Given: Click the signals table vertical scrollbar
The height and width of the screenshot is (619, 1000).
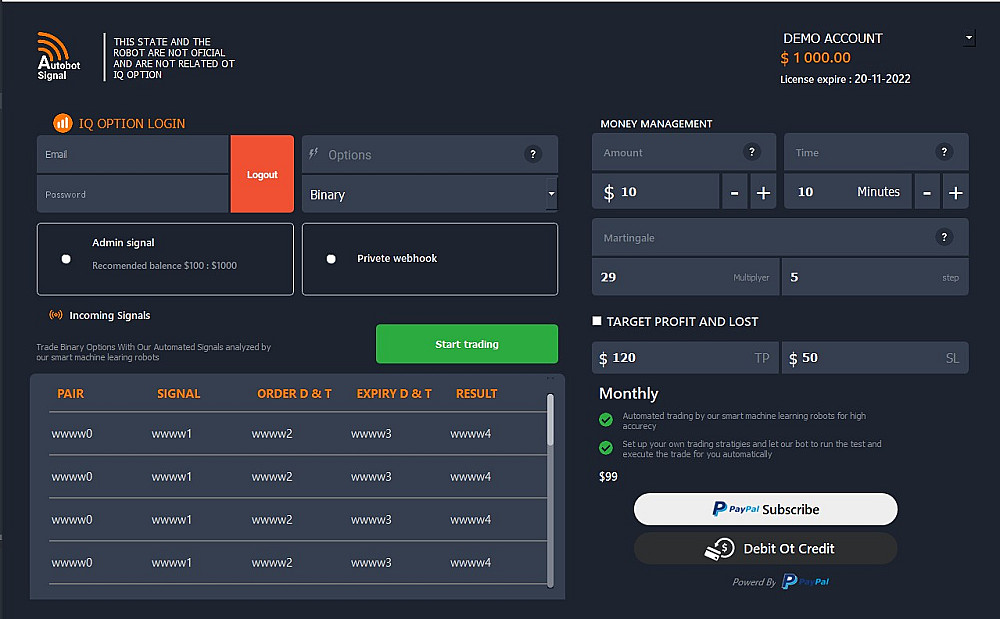Looking at the screenshot, I should [550, 490].
